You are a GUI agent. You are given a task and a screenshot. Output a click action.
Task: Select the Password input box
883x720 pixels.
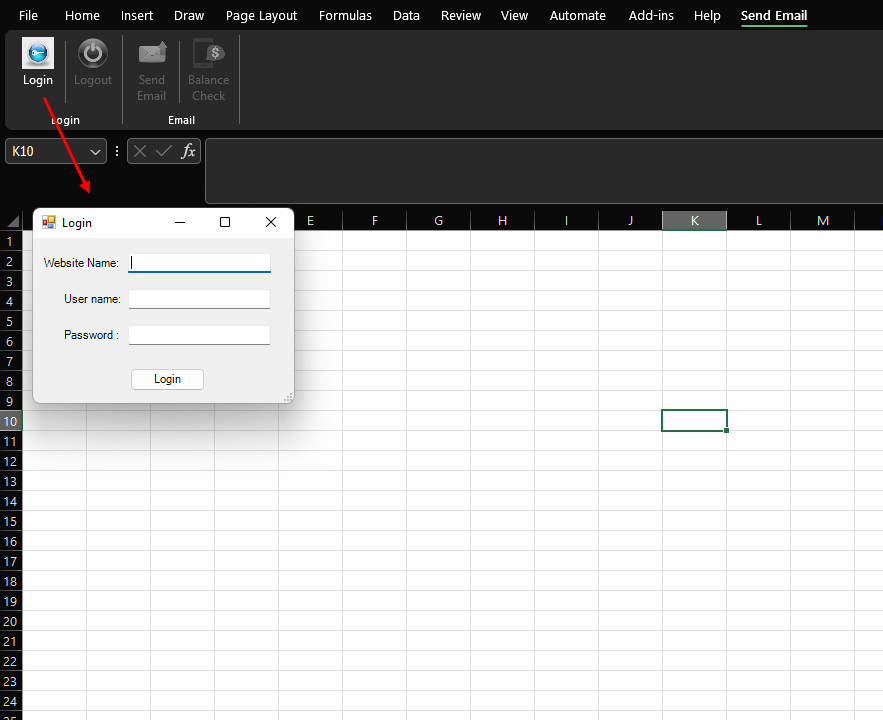199,335
